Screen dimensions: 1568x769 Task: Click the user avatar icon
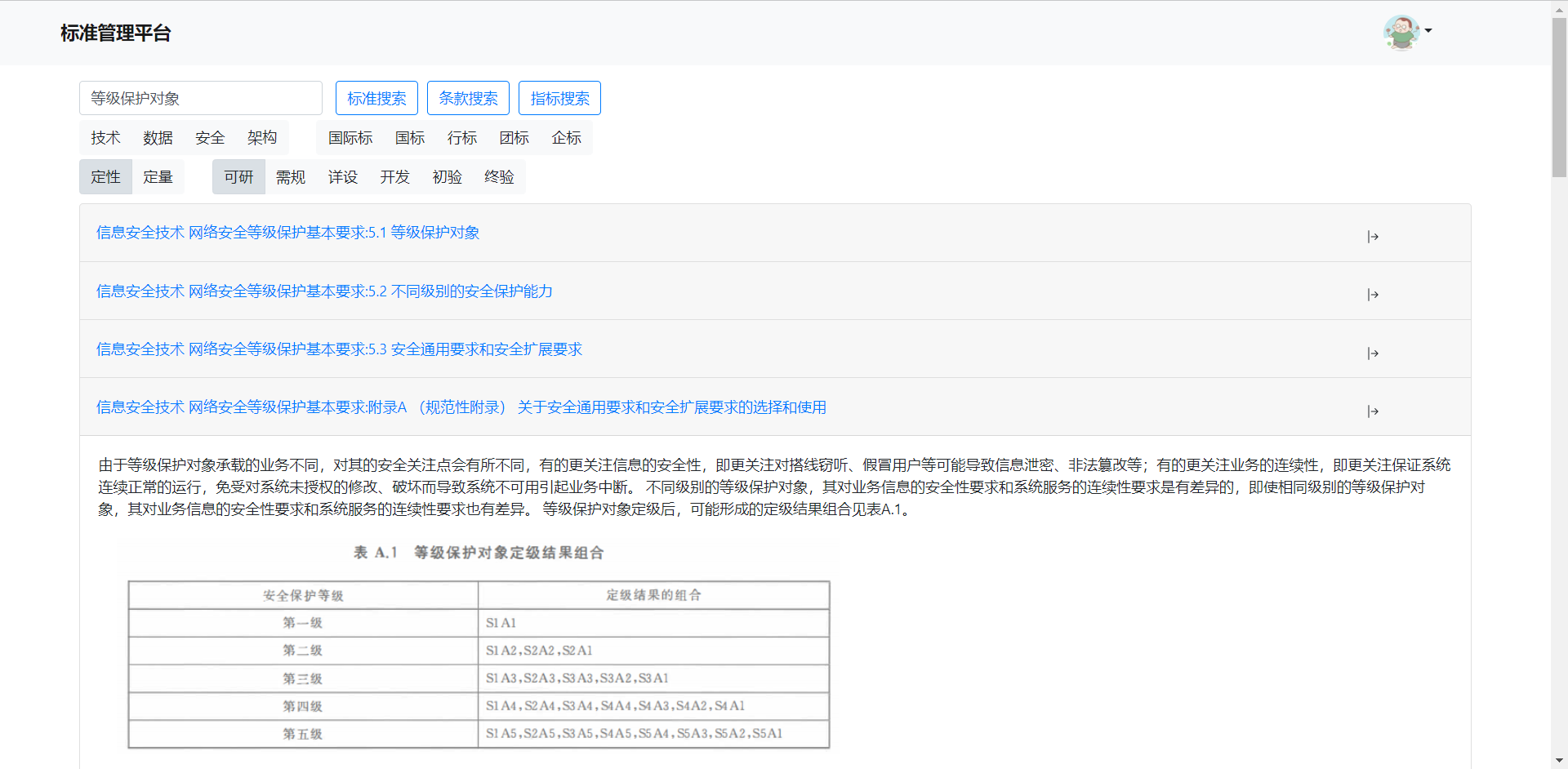(x=1401, y=32)
